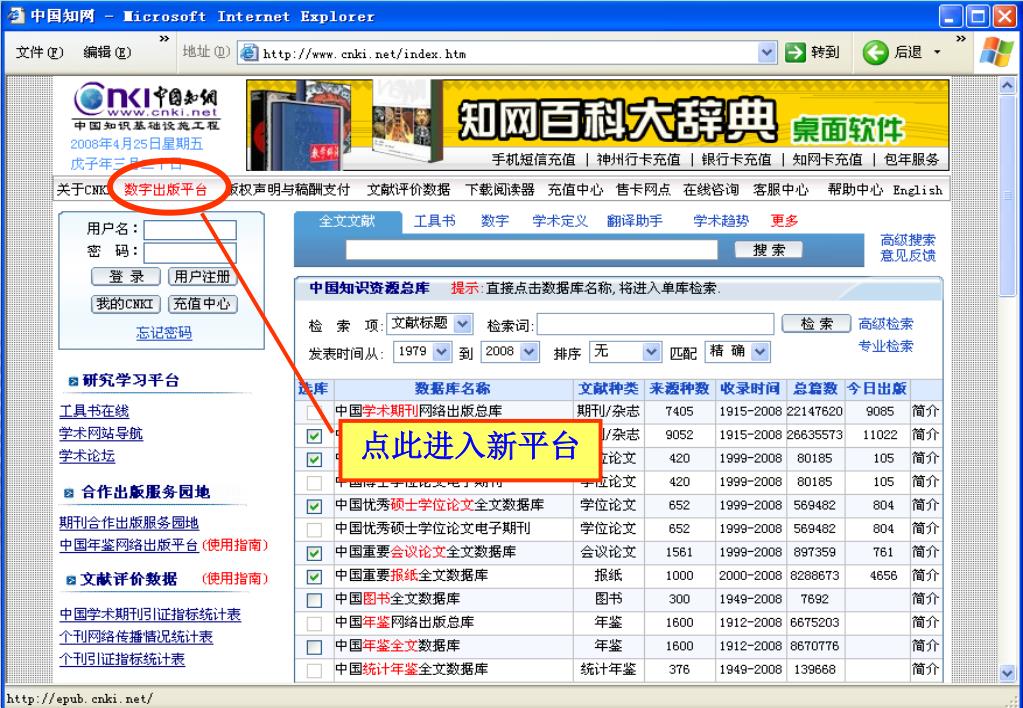Click 简介 for 中国图书全文数据库 row
Viewport: 1023px width, 708px height.
(x=925, y=599)
